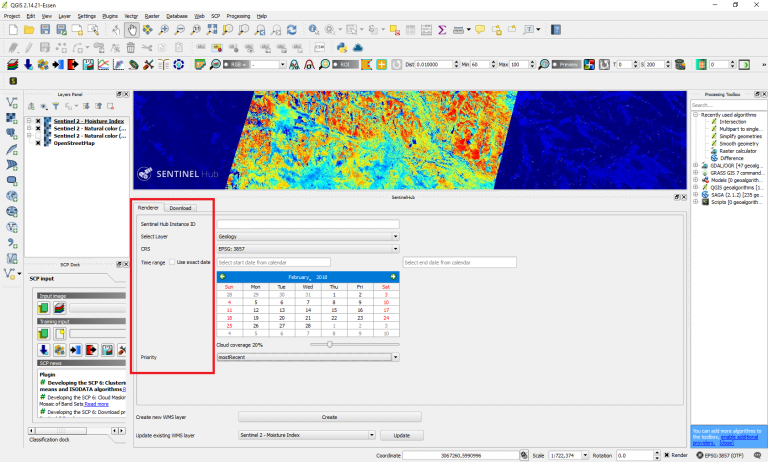768x462 pixels.
Task: Click the Sentinel Hub Instance ID field
Action: click(x=308, y=224)
